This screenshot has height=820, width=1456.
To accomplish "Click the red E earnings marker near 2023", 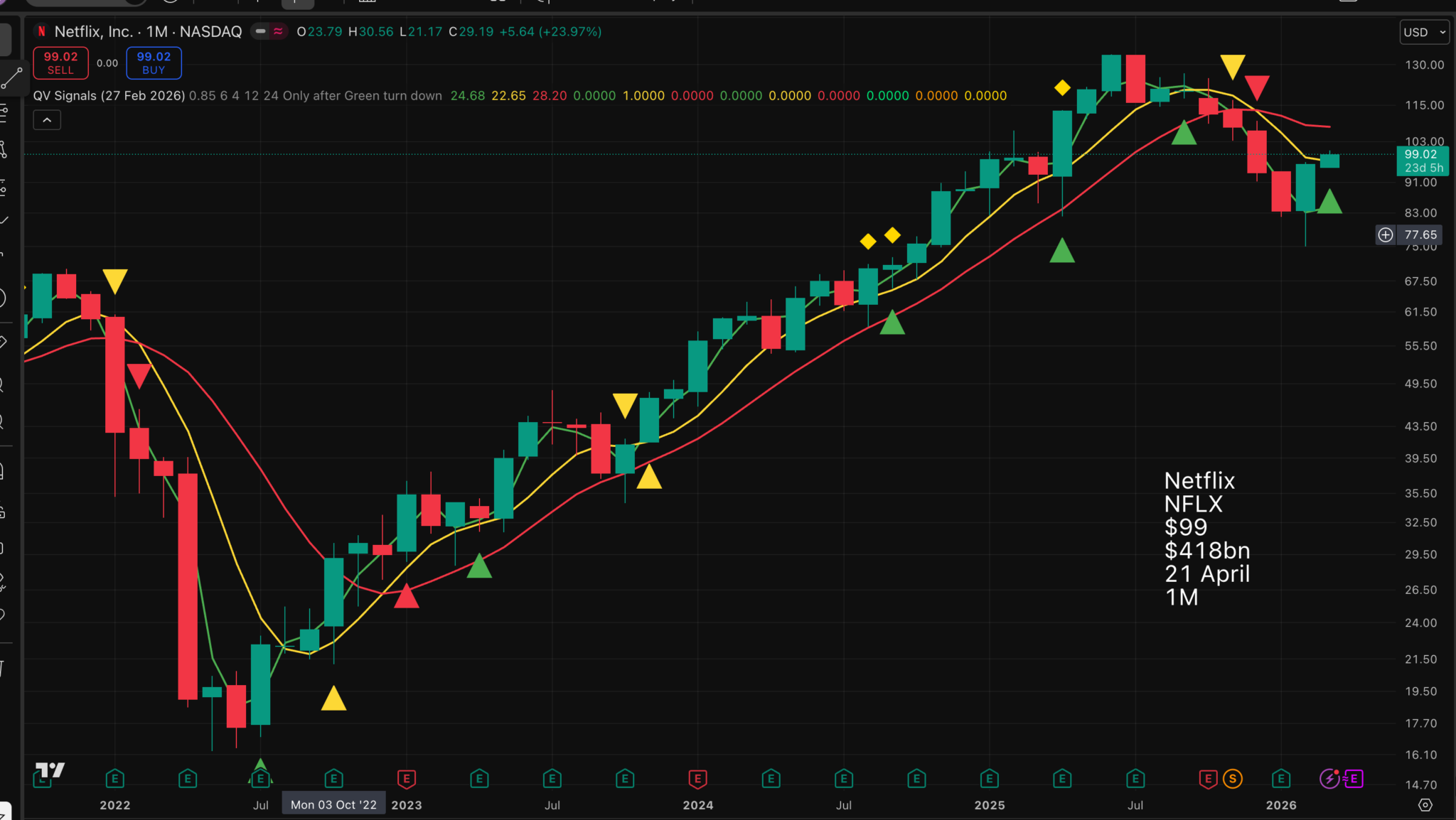I will pos(407,779).
